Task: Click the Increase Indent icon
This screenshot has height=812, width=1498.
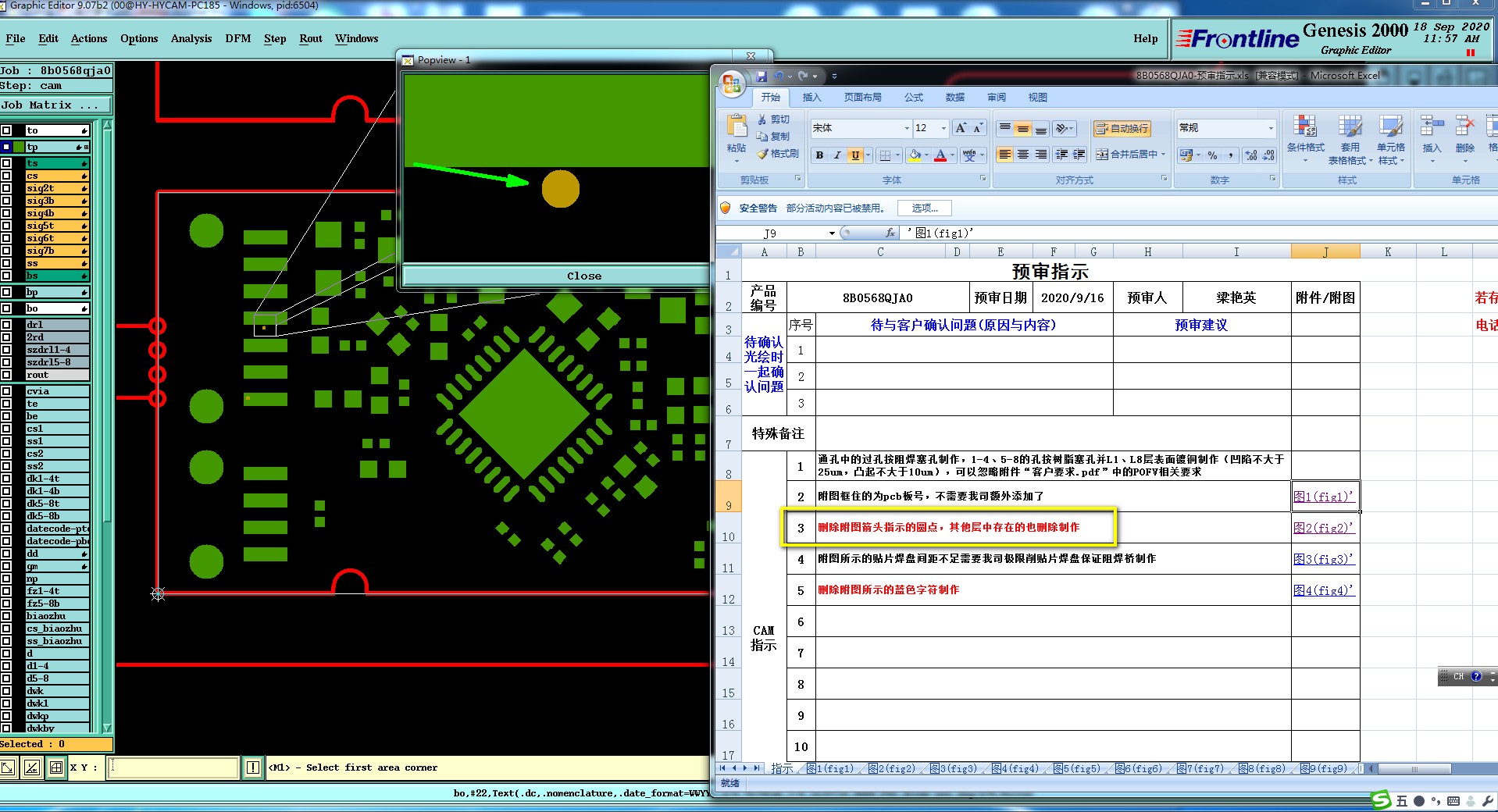Action: point(1079,155)
